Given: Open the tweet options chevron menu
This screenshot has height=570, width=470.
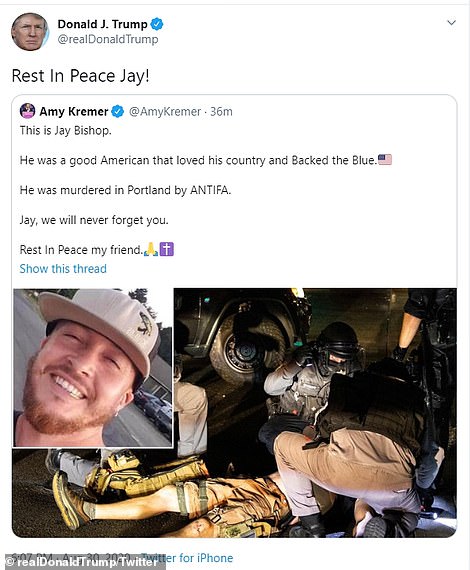Looking at the screenshot, I should (451, 23).
